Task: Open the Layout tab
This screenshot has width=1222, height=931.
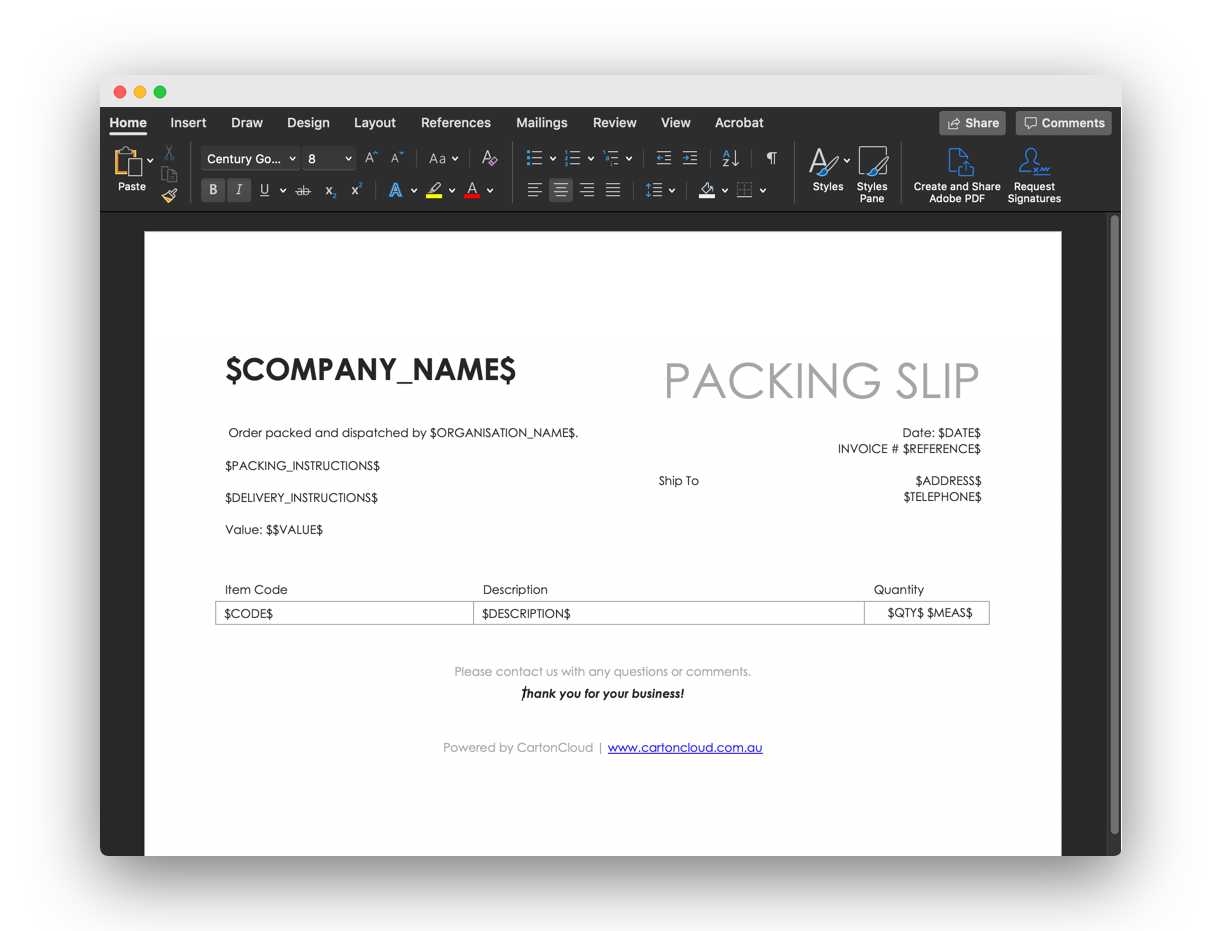Action: click(x=375, y=123)
